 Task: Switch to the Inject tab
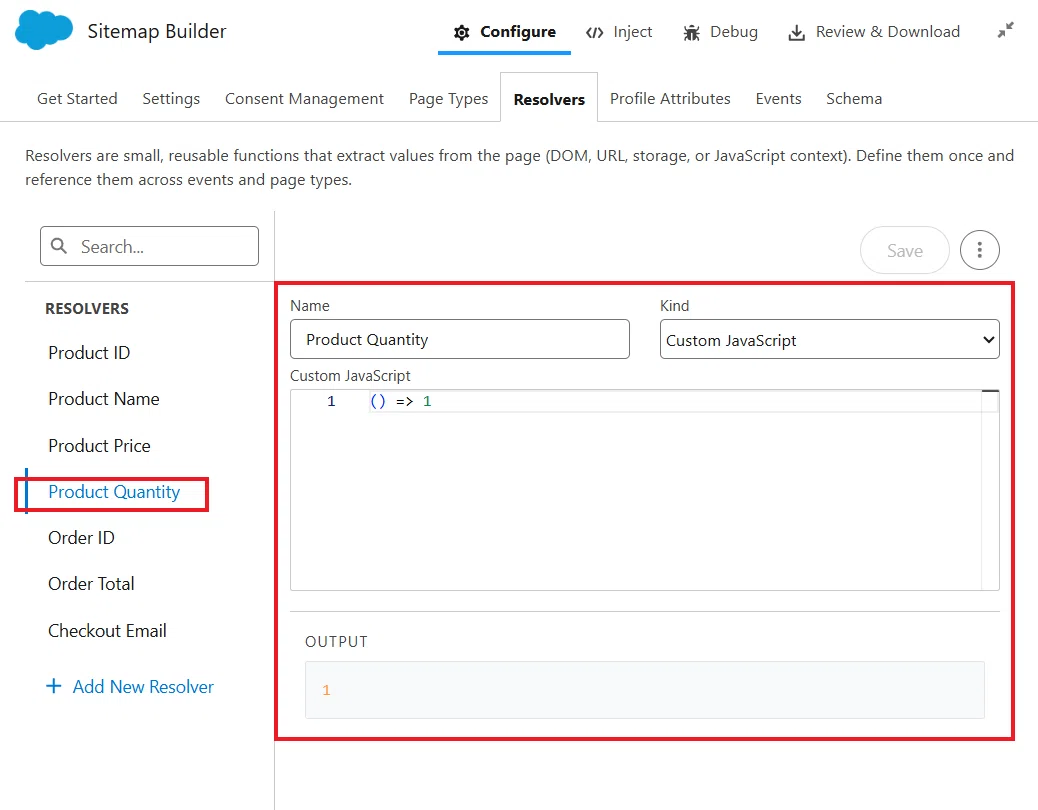coord(620,32)
